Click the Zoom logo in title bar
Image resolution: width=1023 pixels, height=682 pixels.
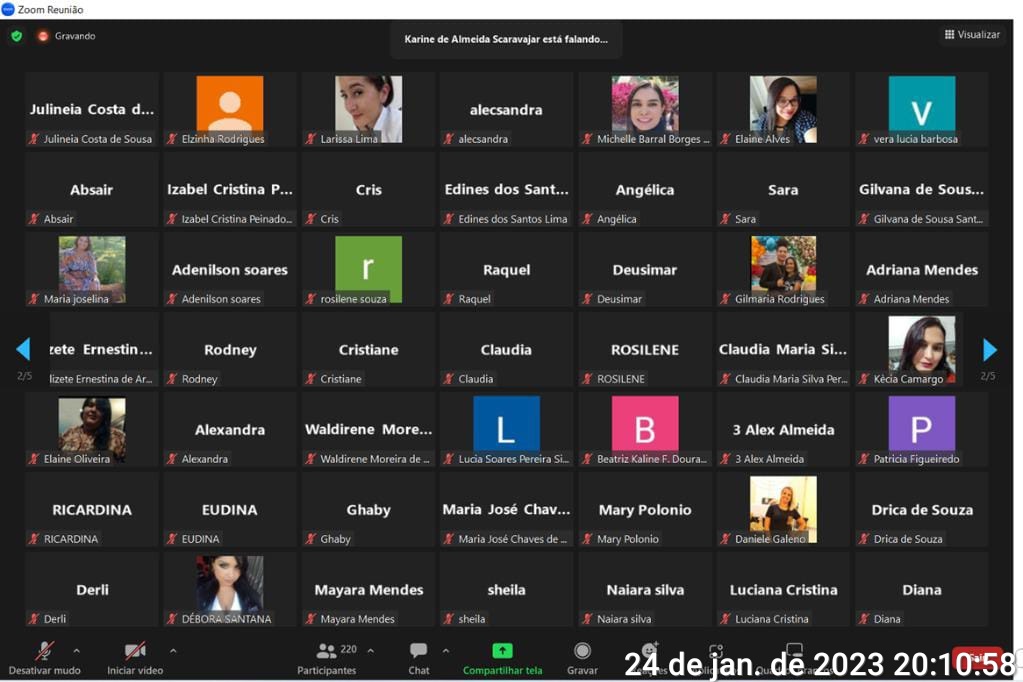click(8, 9)
